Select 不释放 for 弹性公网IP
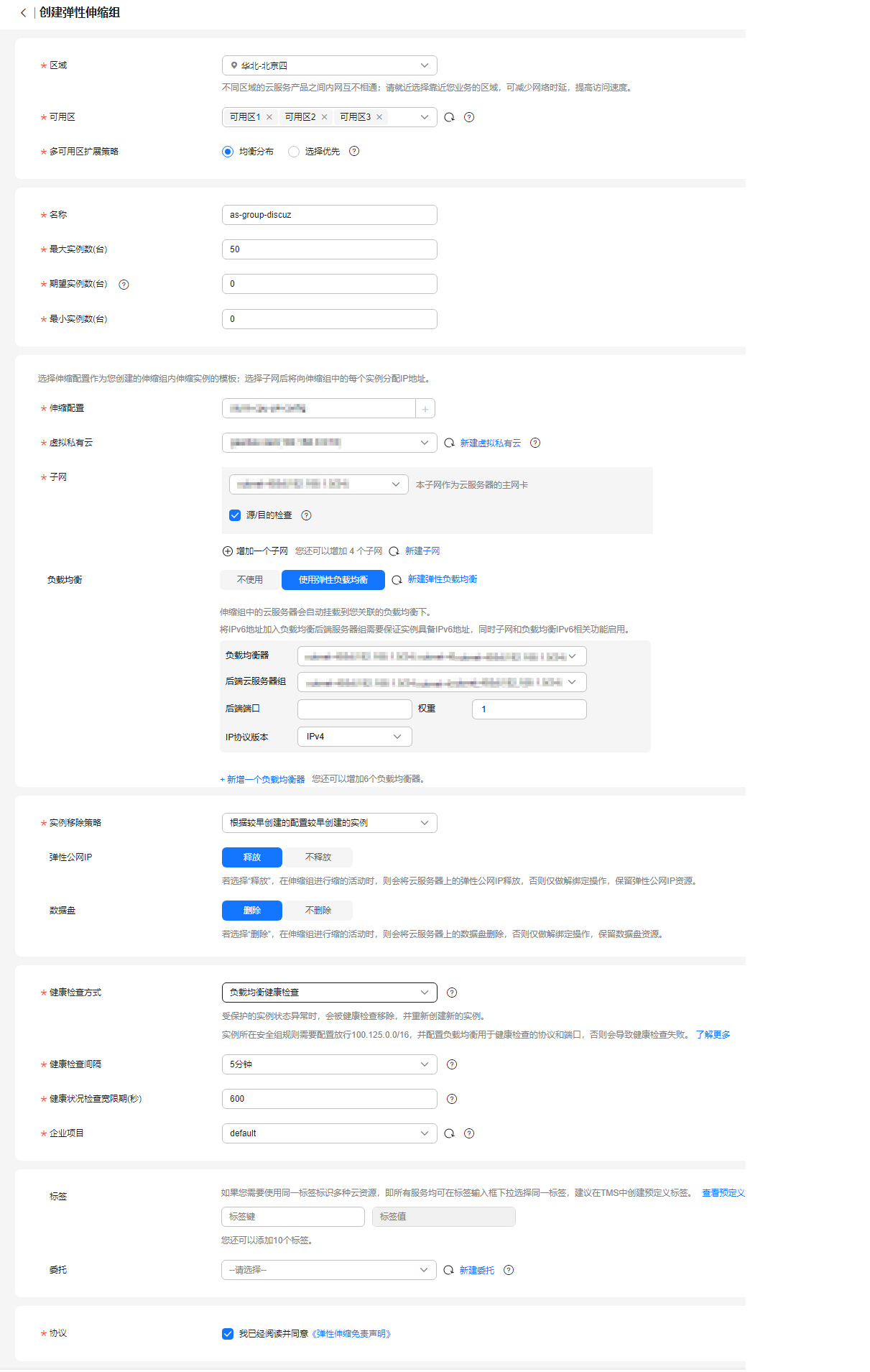 coord(318,857)
